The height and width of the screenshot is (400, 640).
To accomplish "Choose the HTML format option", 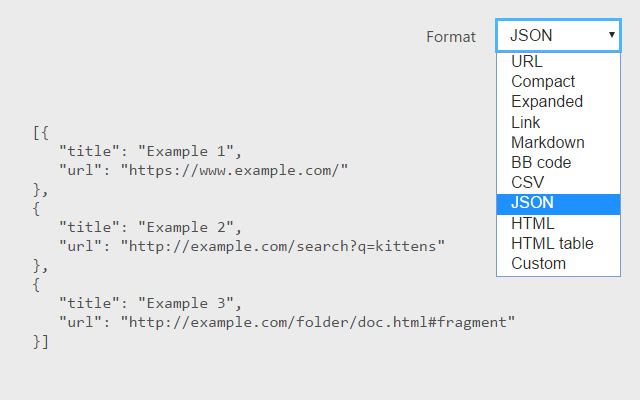I will (533, 223).
